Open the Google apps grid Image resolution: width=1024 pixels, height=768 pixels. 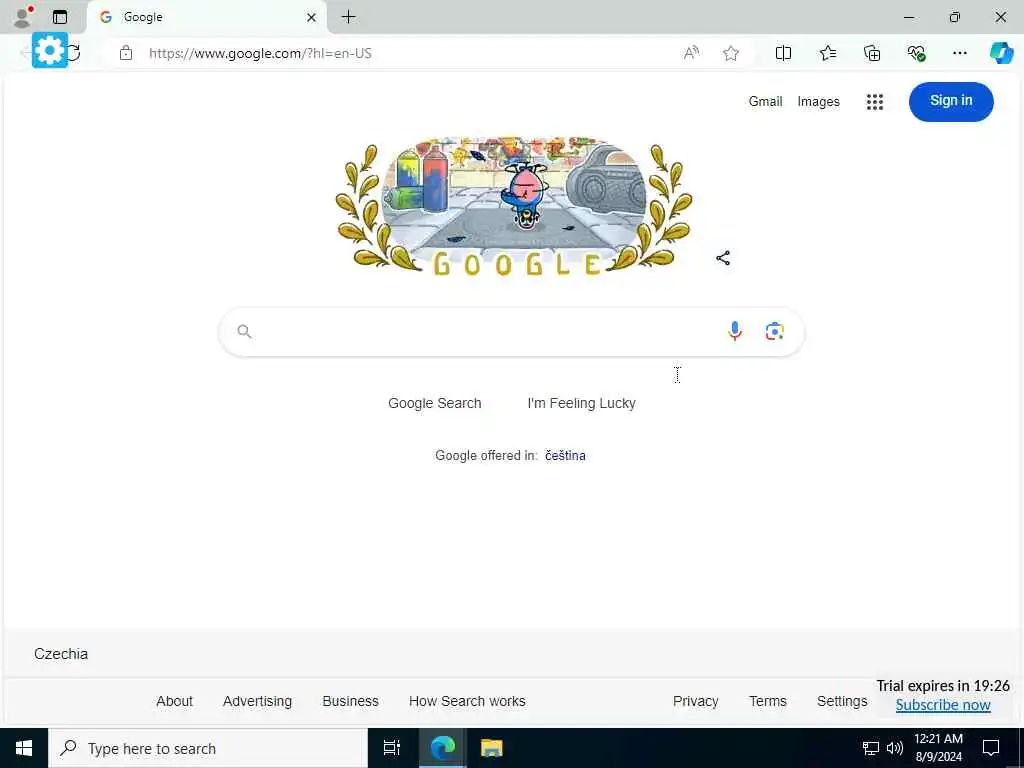pos(874,102)
